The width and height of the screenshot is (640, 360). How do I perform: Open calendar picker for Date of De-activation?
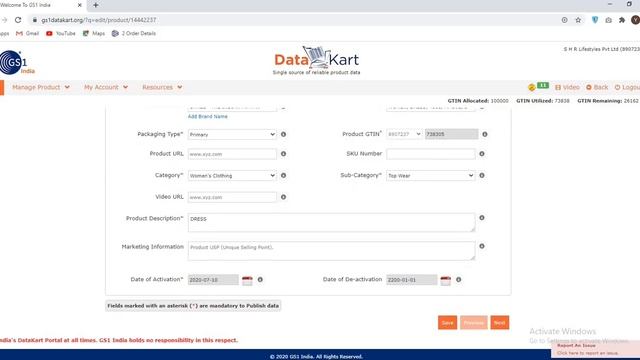(x=445, y=280)
